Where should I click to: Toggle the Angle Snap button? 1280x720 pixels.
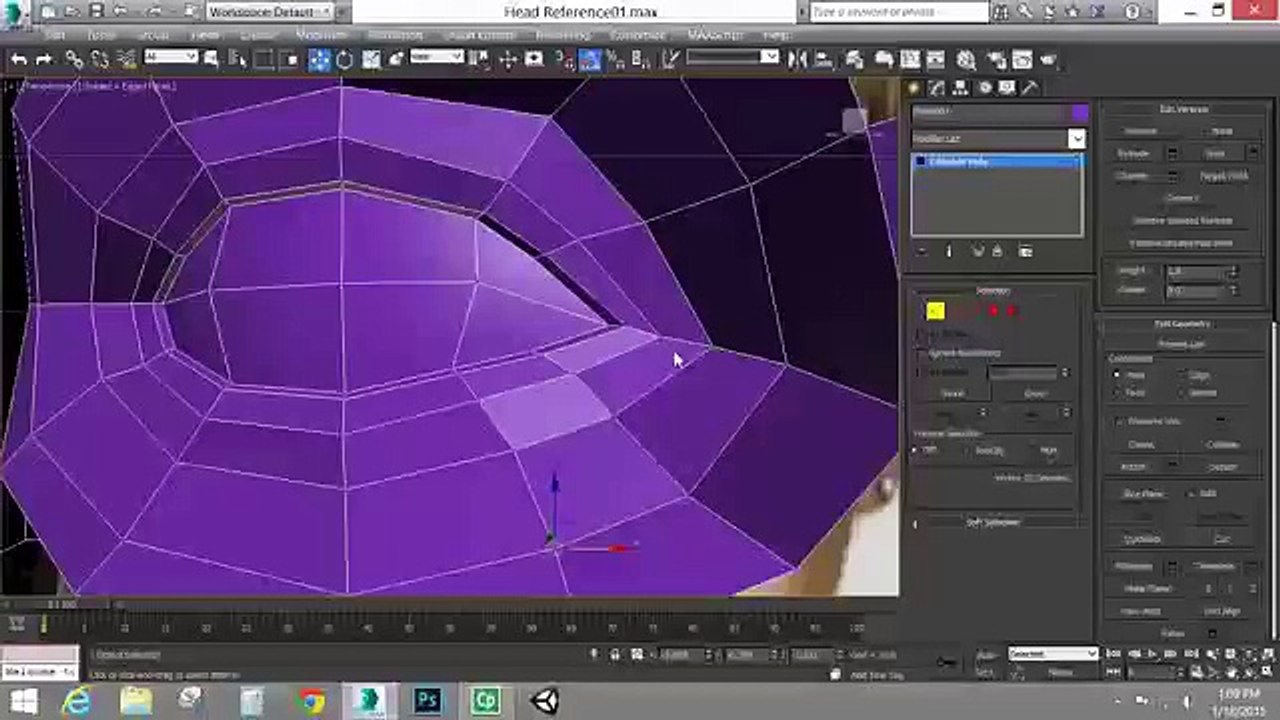pos(589,60)
